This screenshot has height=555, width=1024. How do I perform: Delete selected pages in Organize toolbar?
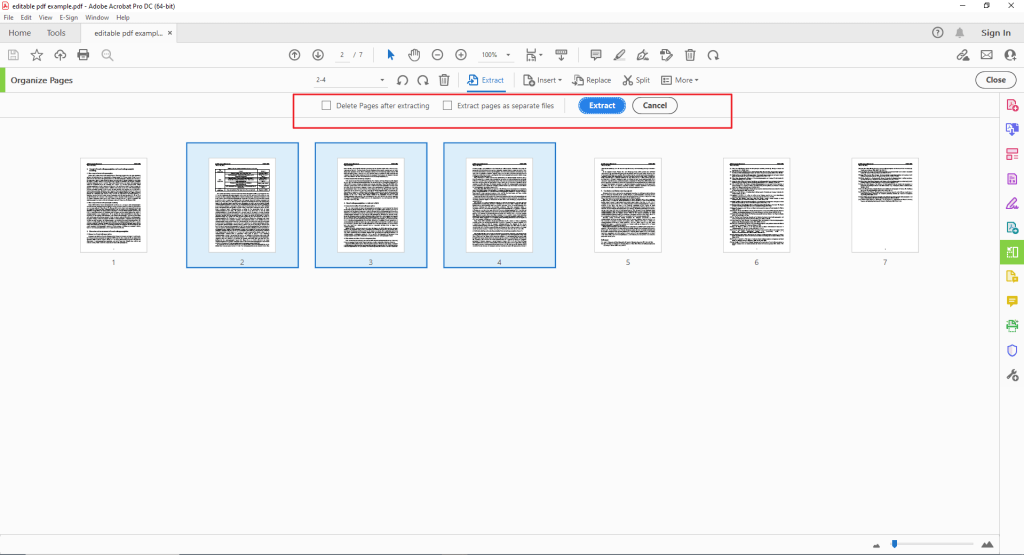point(444,80)
